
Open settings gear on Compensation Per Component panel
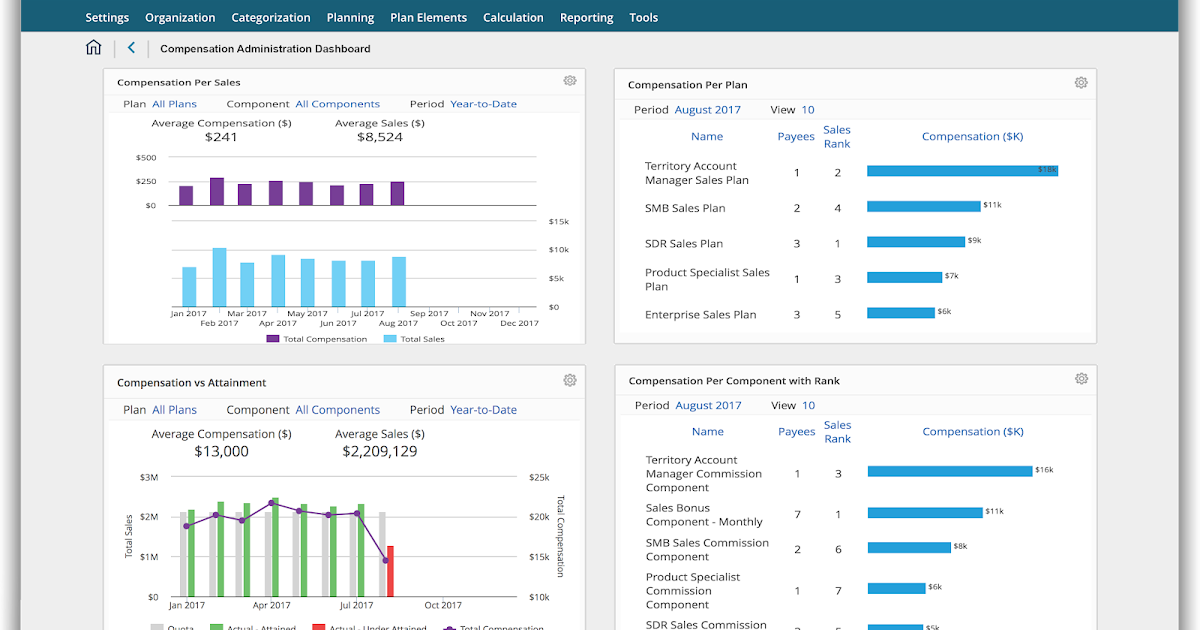1081,379
